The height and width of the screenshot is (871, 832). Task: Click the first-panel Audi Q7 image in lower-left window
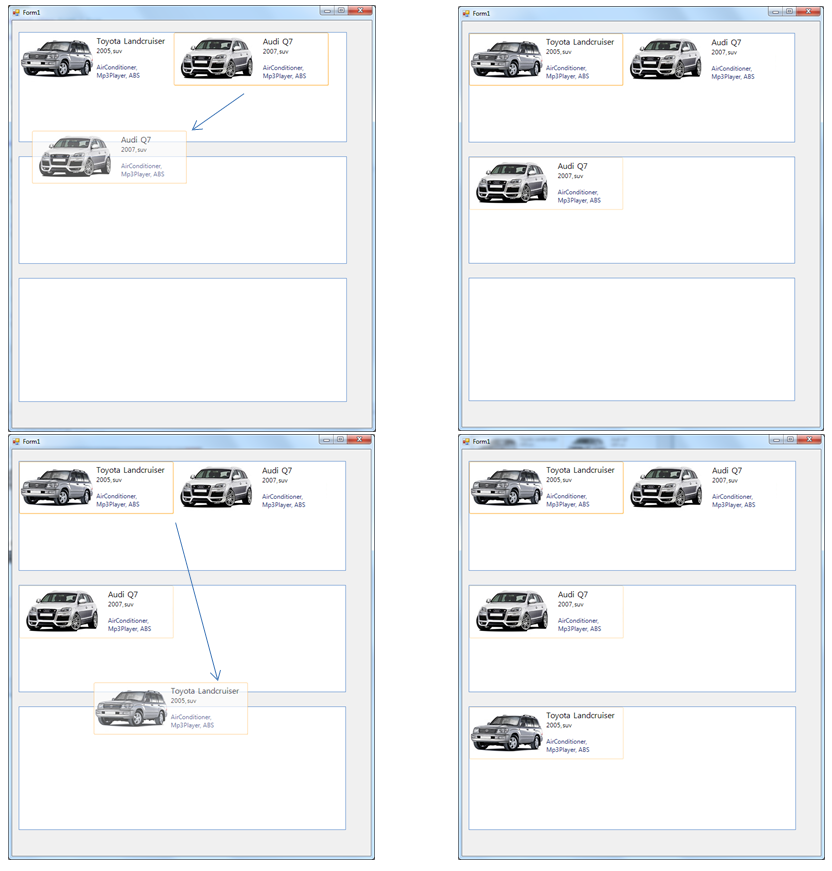tap(216, 487)
